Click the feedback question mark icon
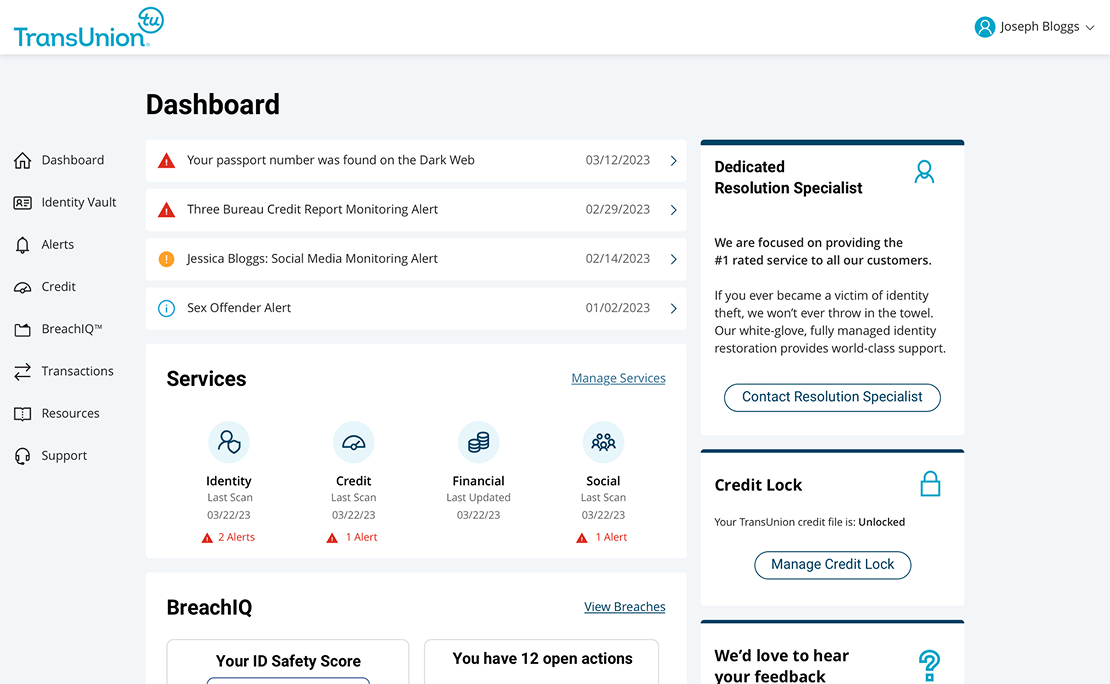Viewport: 1110px width, 684px height. [929, 666]
